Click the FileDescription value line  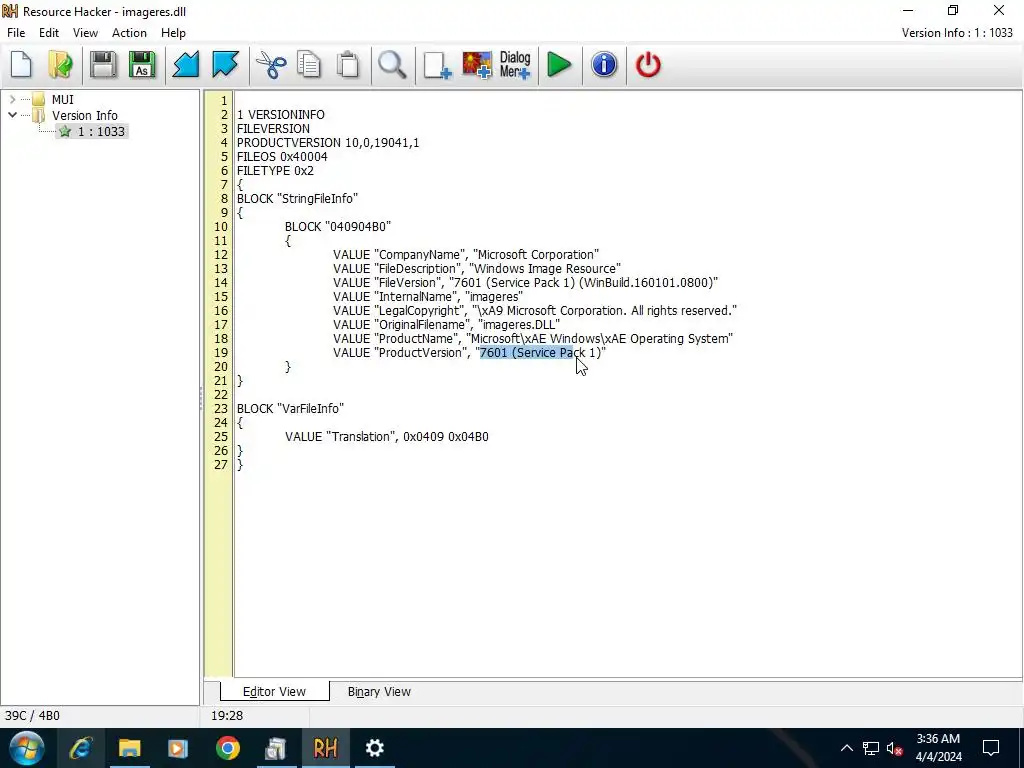[x=477, y=268]
